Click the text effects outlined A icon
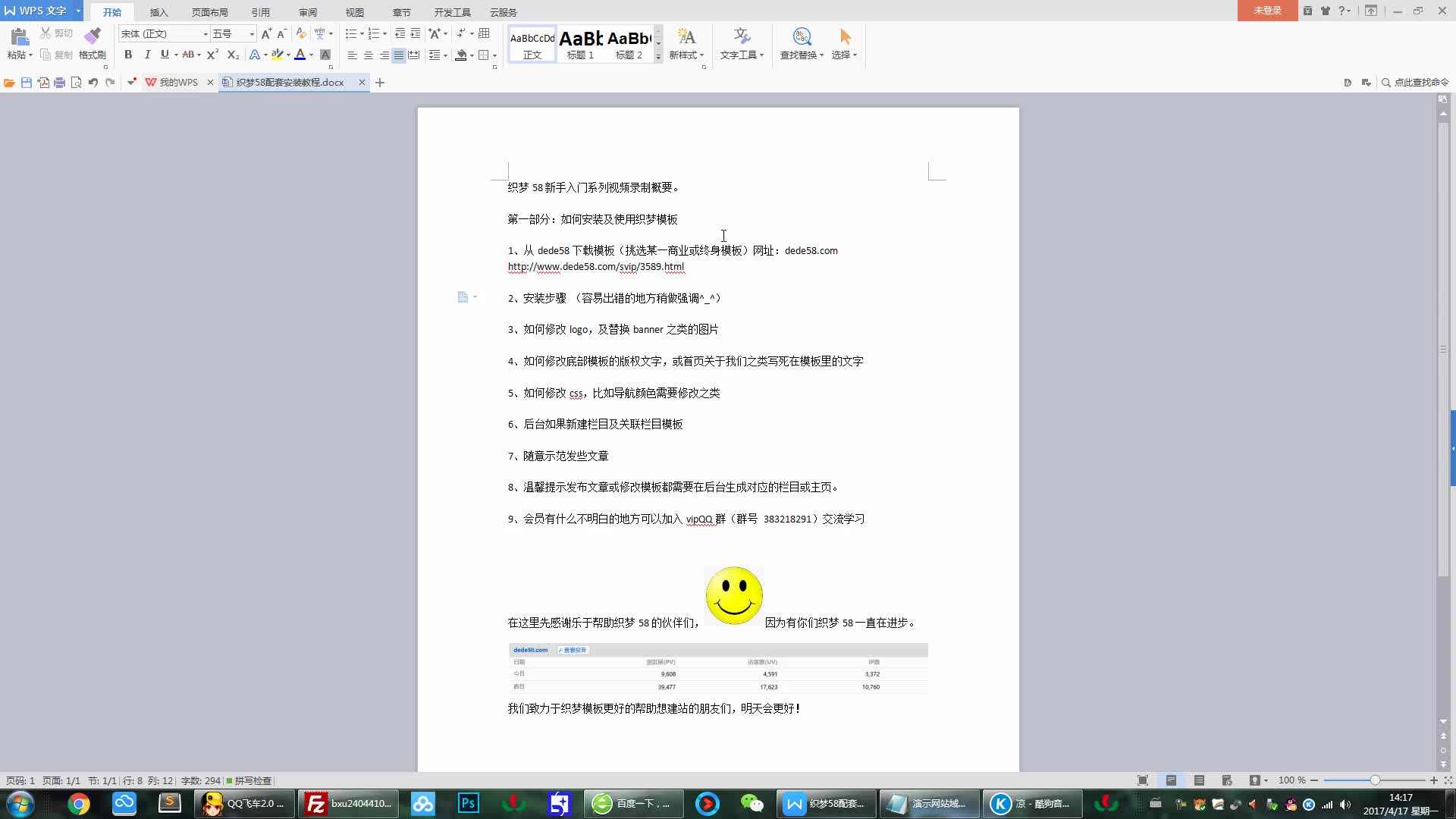 click(x=255, y=55)
